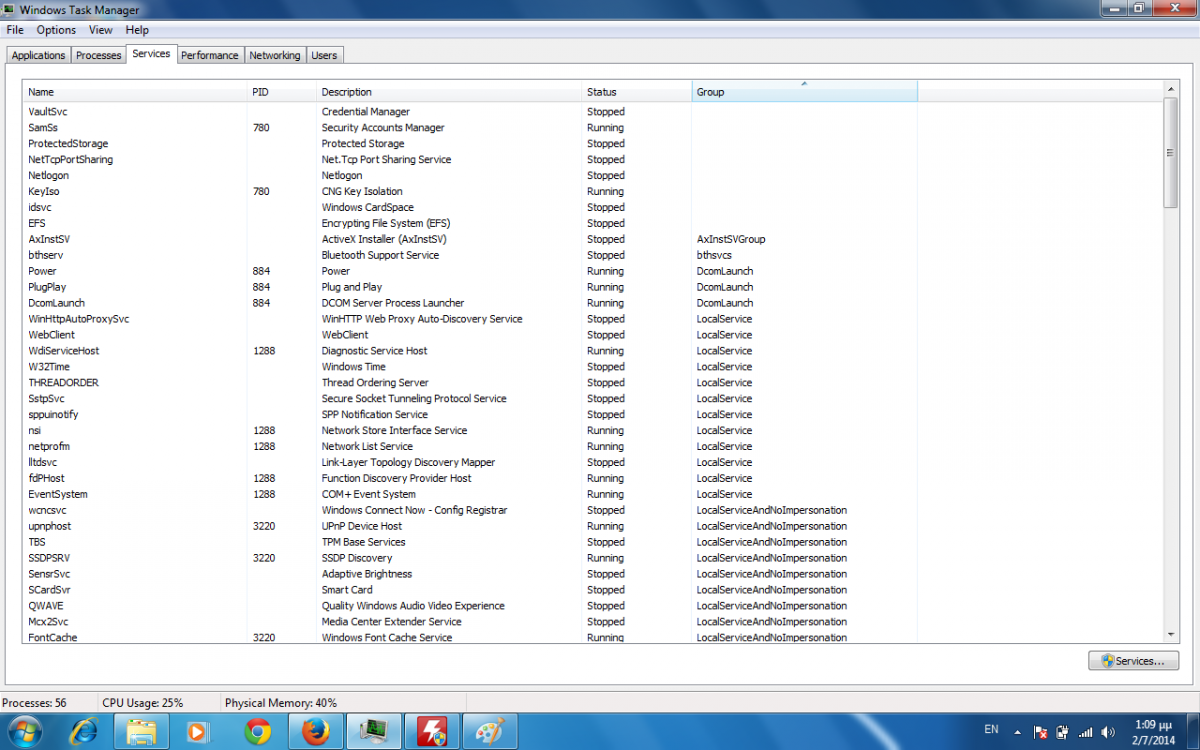Open the volume speaker tray icon

point(1108,732)
